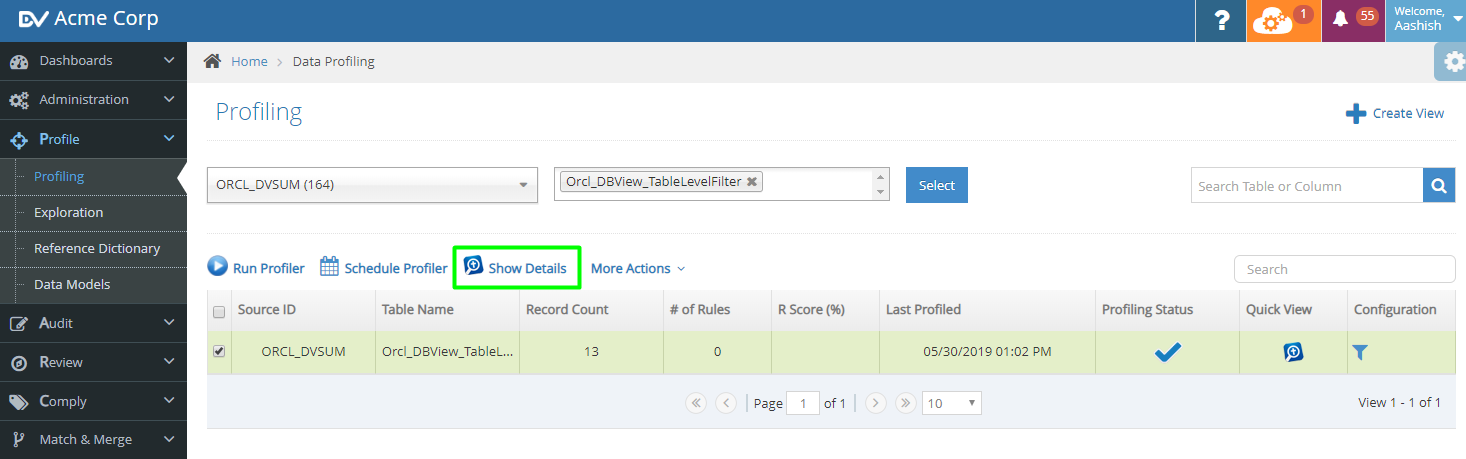1466x459 pixels.
Task: Click the Schedule Profiler calendar icon
Action: [329, 267]
